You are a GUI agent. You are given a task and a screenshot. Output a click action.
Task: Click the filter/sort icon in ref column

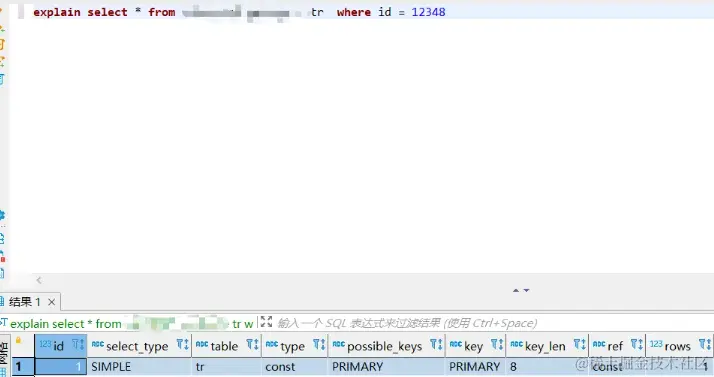pyautogui.click(x=637, y=344)
